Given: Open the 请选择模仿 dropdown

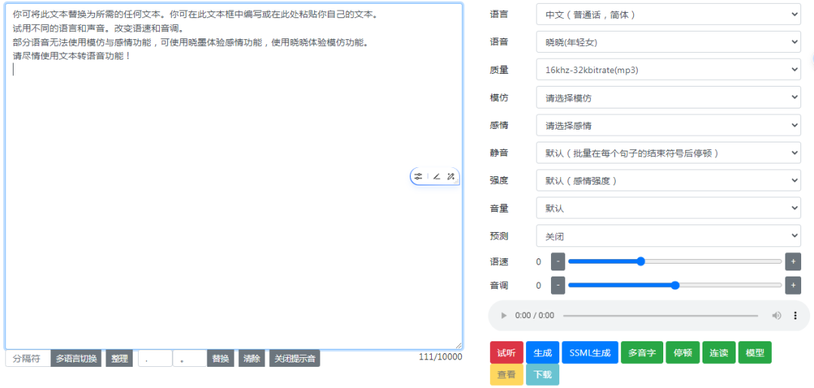Looking at the screenshot, I should (x=668, y=98).
